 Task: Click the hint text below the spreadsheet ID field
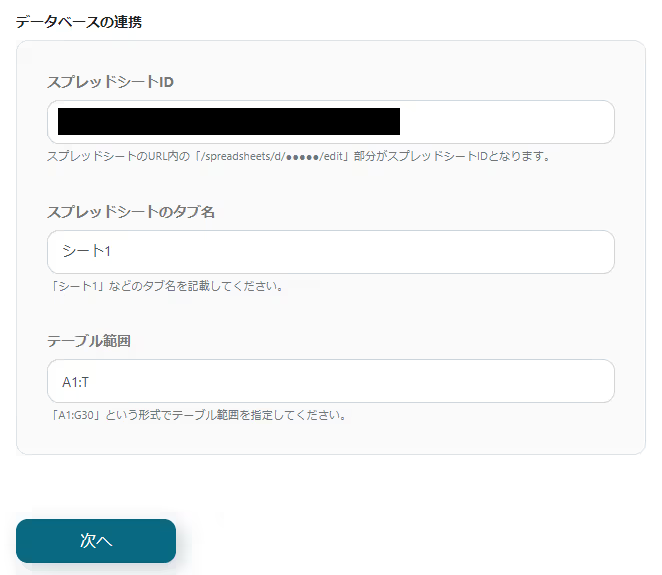coord(298,156)
